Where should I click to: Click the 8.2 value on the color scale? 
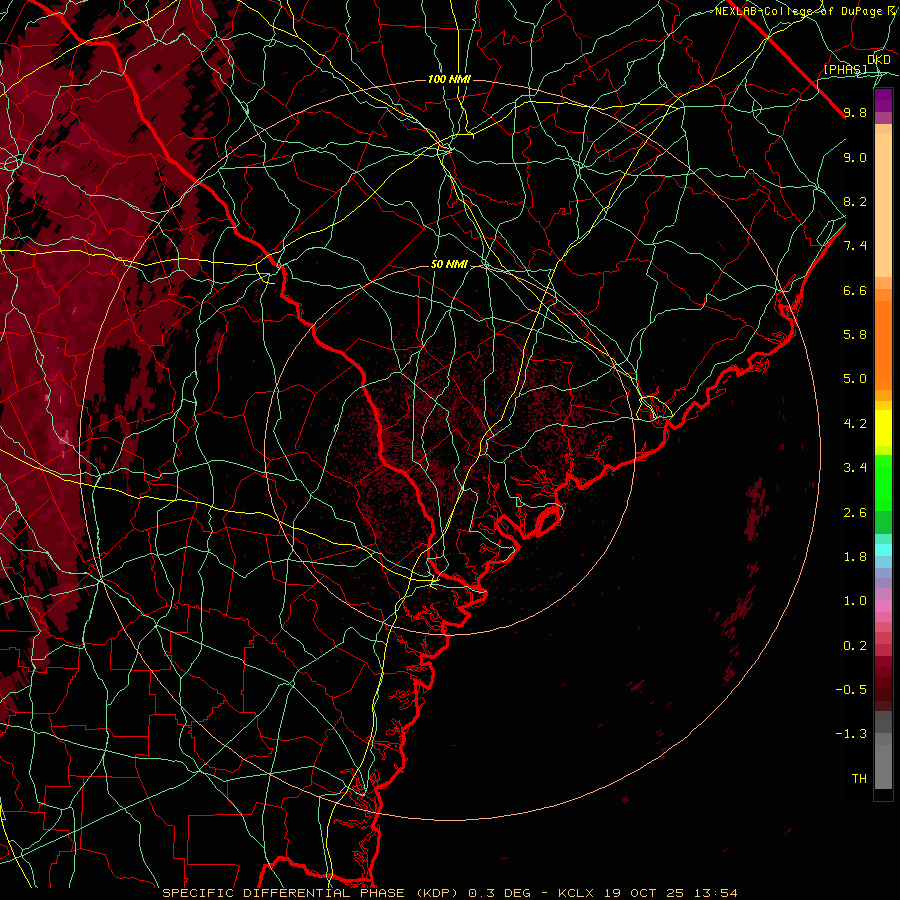click(x=855, y=201)
